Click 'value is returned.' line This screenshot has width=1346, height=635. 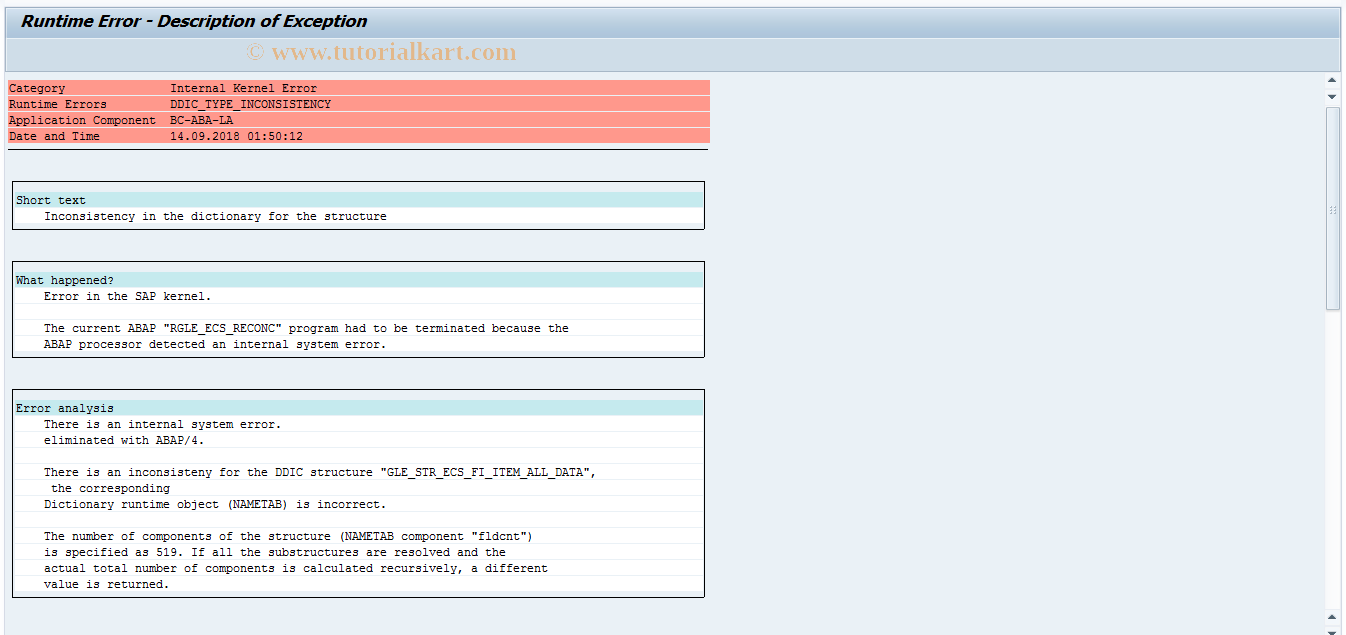click(x=107, y=584)
